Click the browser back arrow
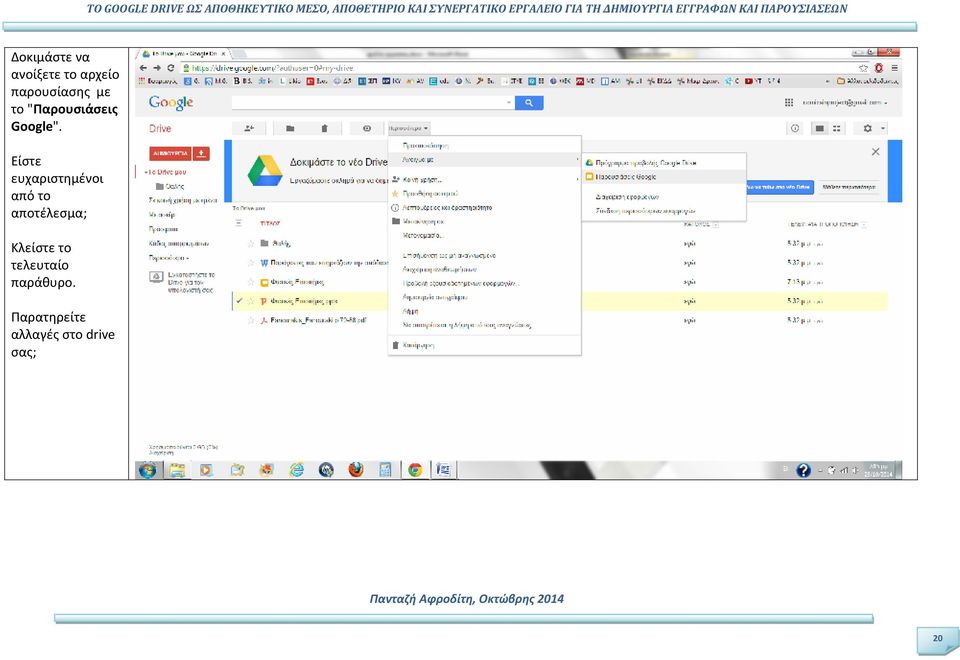Image resolution: width=960 pixels, height=660 pixels. [143, 68]
